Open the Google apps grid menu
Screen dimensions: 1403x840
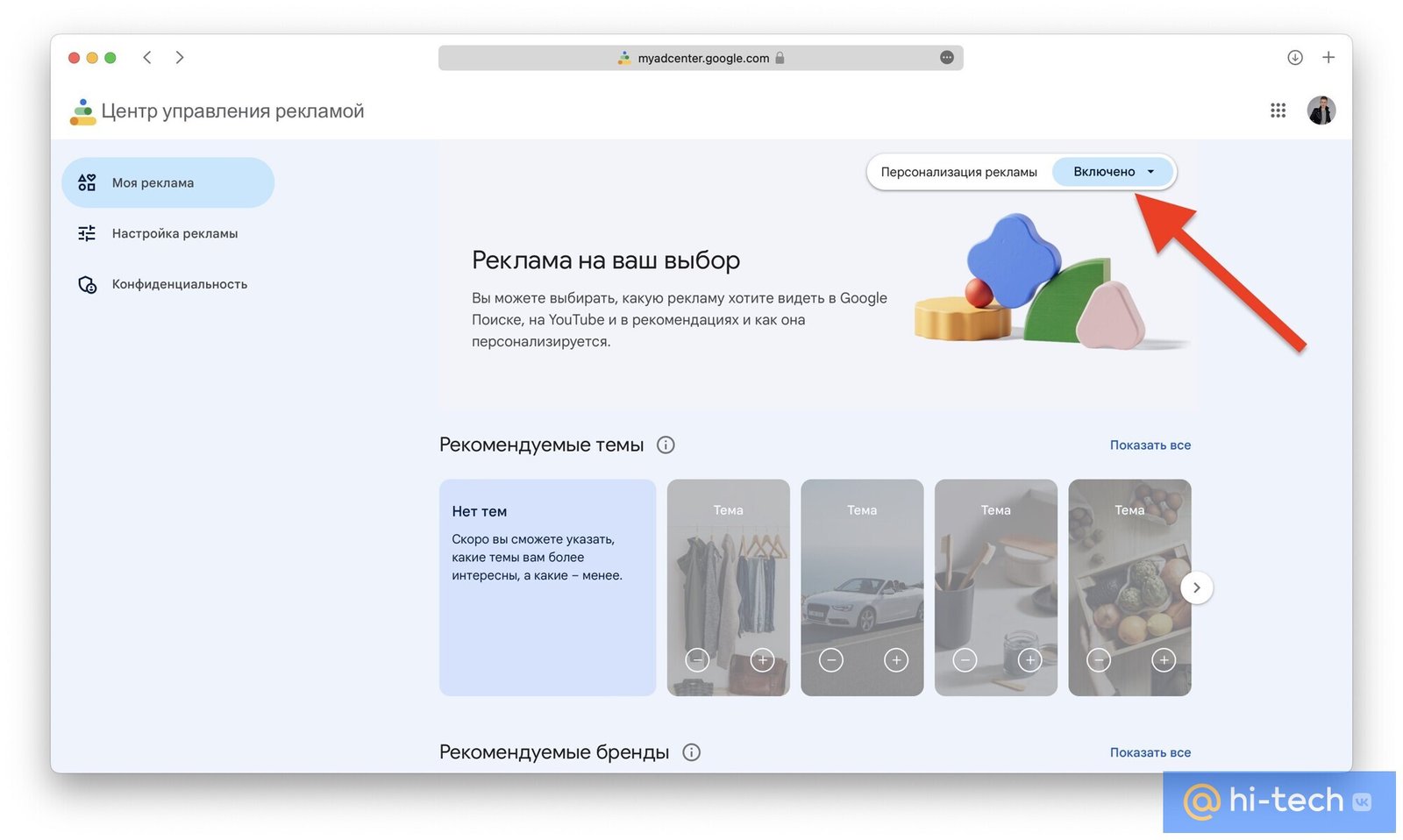point(1278,110)
